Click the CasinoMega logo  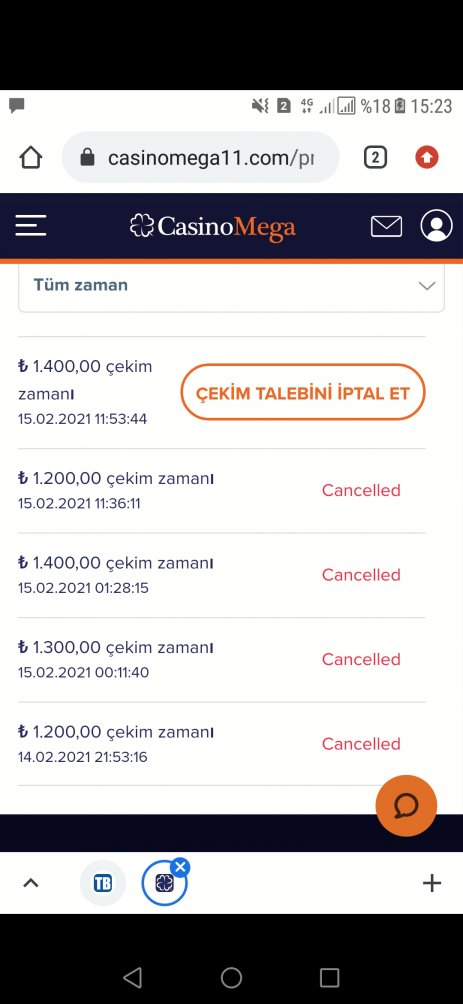coord(213,227)
